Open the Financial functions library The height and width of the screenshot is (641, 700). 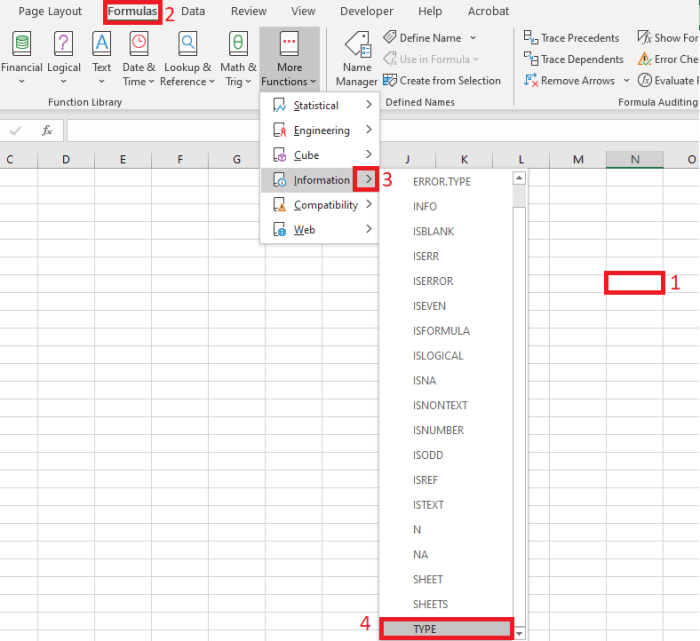(21, 57)
